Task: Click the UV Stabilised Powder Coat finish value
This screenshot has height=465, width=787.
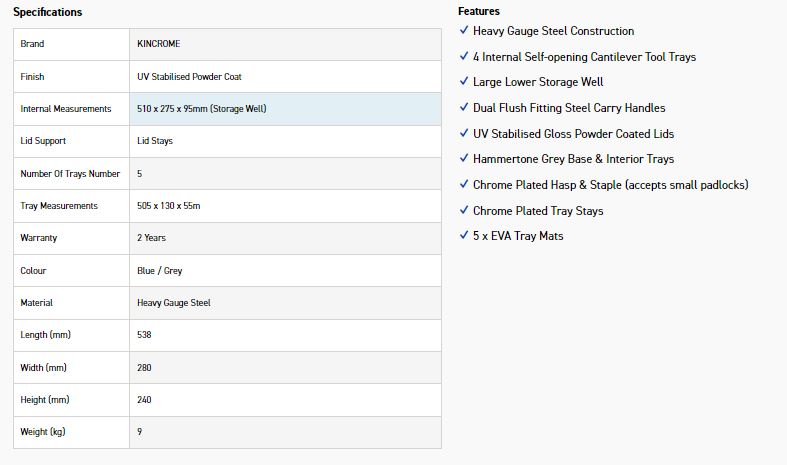Action: point(189,77)
